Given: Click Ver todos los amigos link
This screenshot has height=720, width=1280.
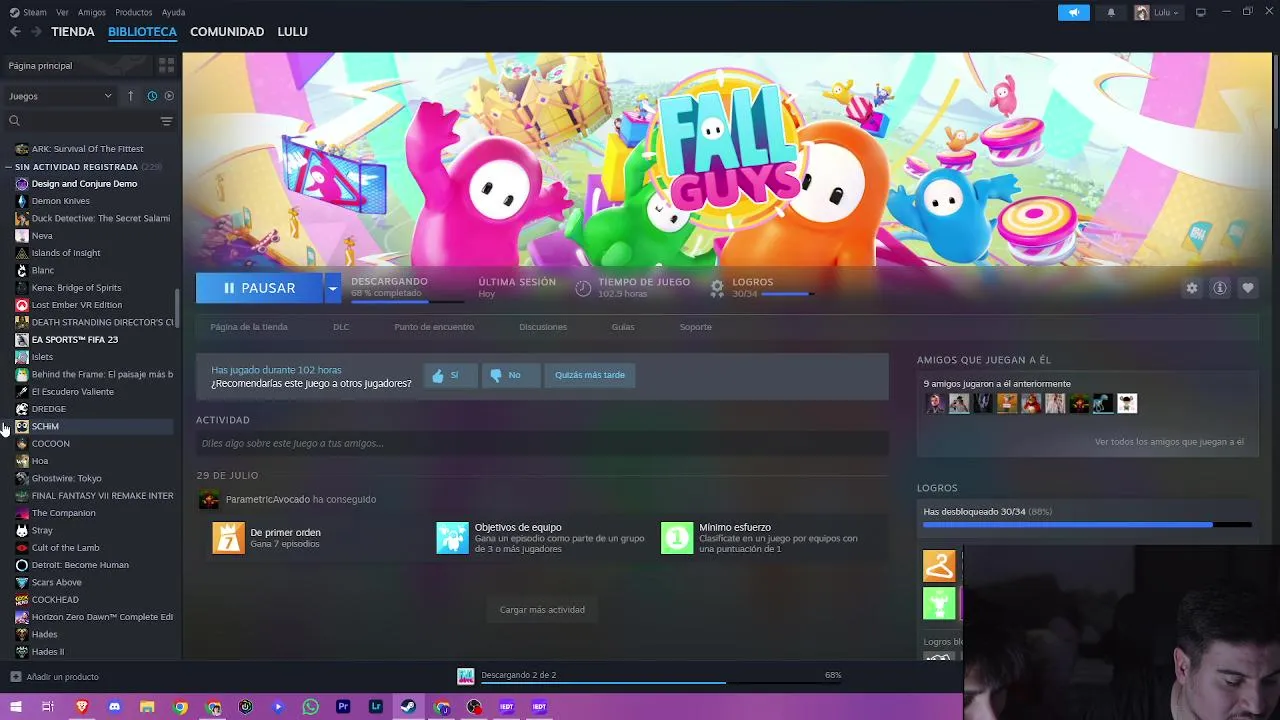Looking at the screenshot, I should click(x=1169, y=442).
